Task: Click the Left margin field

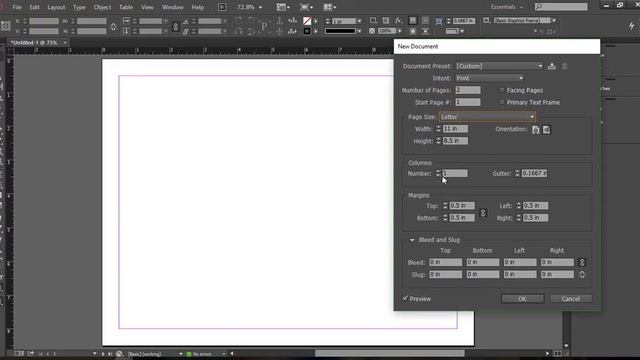Action: coord(536,206)
